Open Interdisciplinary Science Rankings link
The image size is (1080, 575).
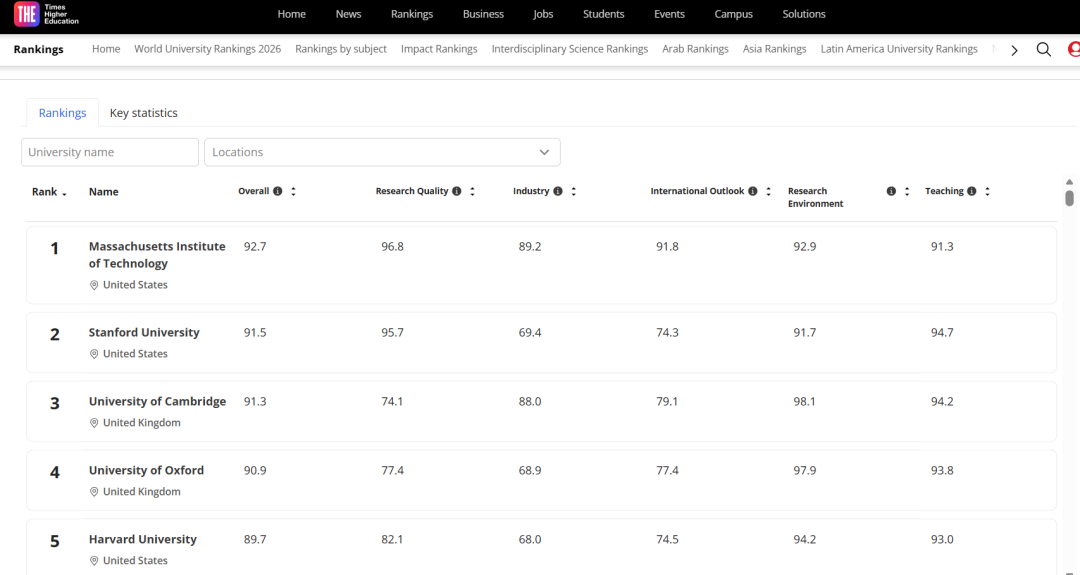point(570,49)
